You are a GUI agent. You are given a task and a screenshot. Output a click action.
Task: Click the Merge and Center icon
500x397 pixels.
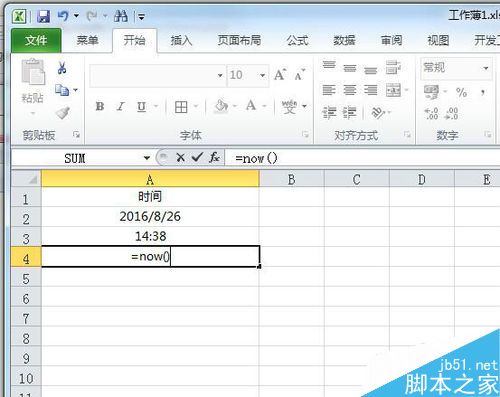(393, 90)
